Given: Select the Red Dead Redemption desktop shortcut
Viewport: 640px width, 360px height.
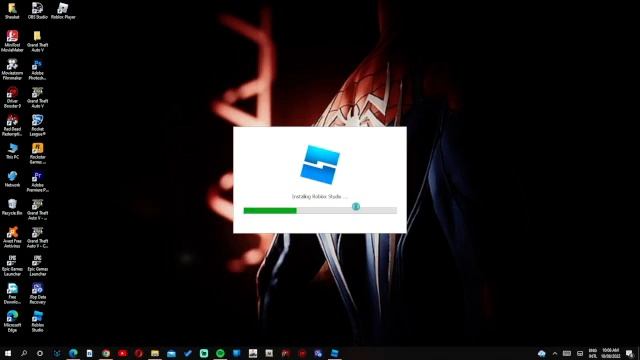Looking at the screenshot, I should 12,125.
